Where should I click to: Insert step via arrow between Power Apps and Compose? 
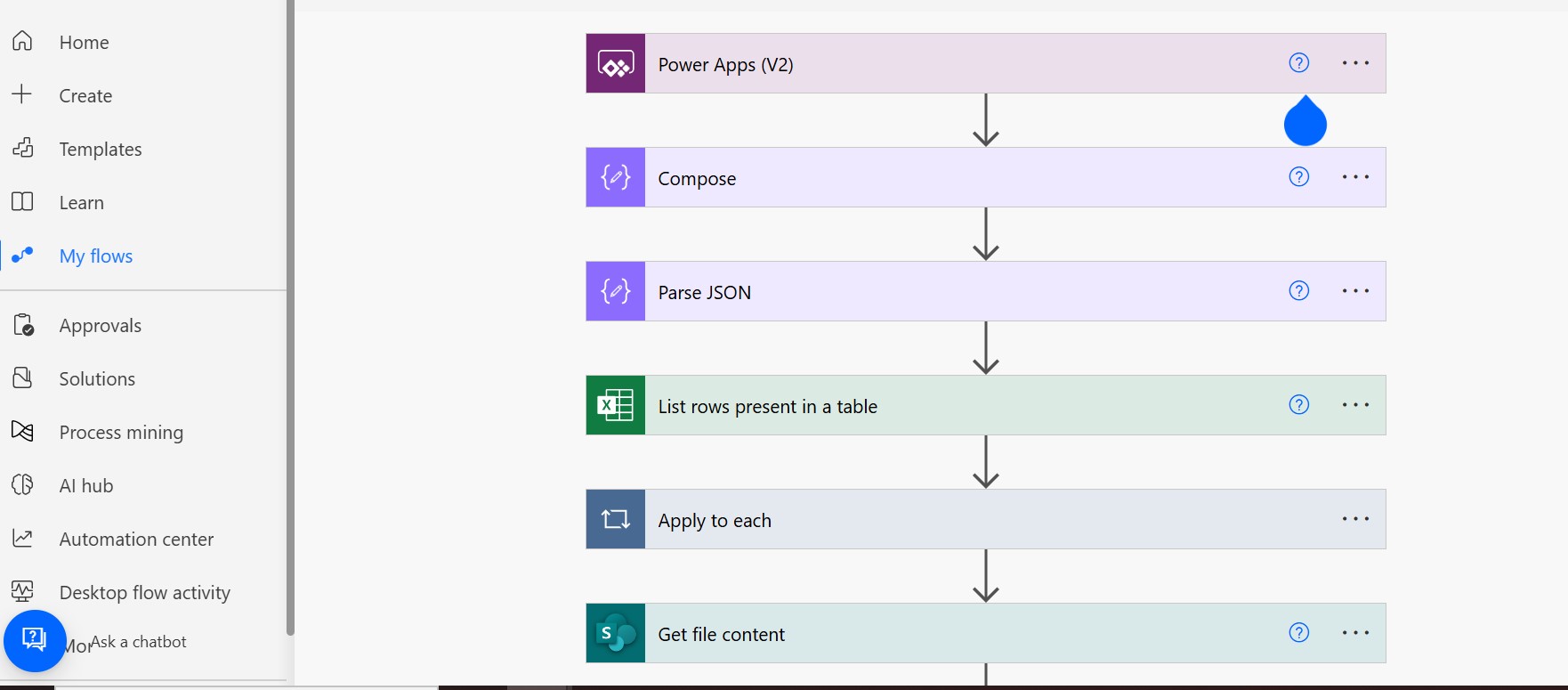(x=986, y=120)
